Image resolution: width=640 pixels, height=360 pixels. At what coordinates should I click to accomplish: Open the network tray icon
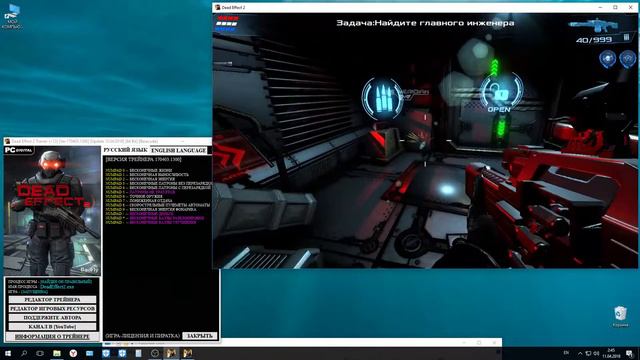(x=588, y=353)
